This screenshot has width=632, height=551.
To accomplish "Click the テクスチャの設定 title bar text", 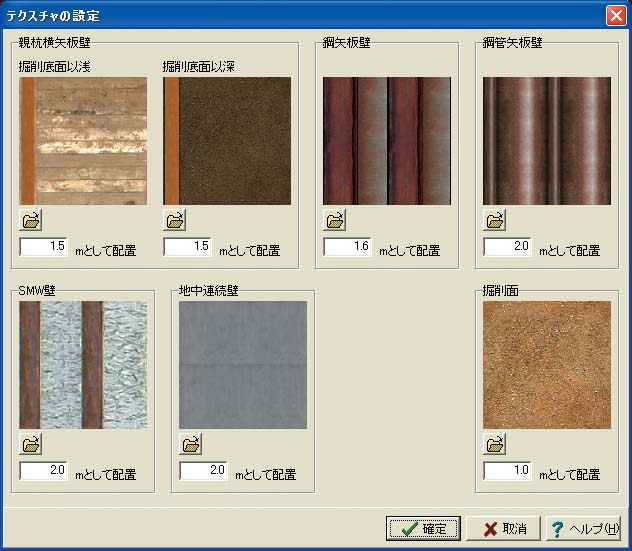I will (53, 16).
